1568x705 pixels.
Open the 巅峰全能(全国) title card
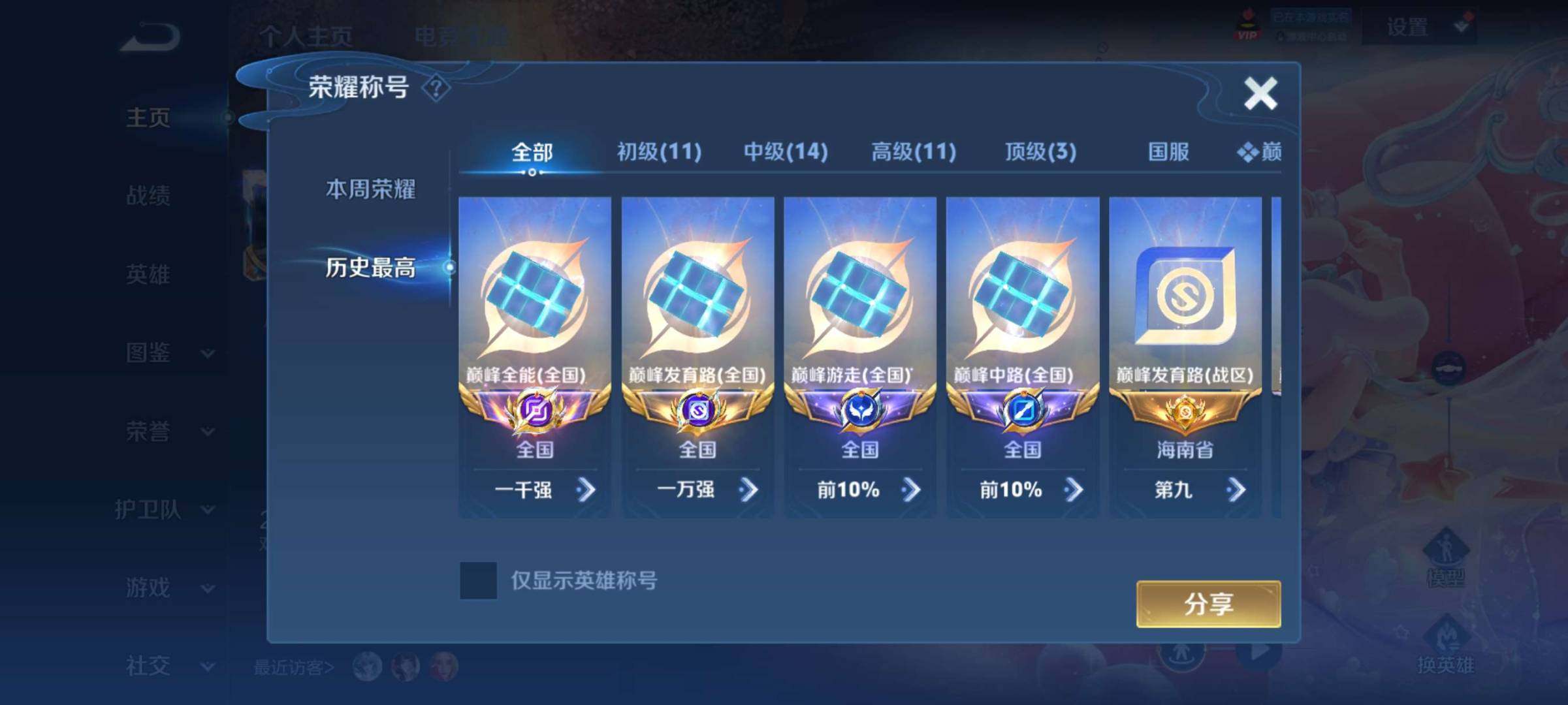tap(535, 356)
